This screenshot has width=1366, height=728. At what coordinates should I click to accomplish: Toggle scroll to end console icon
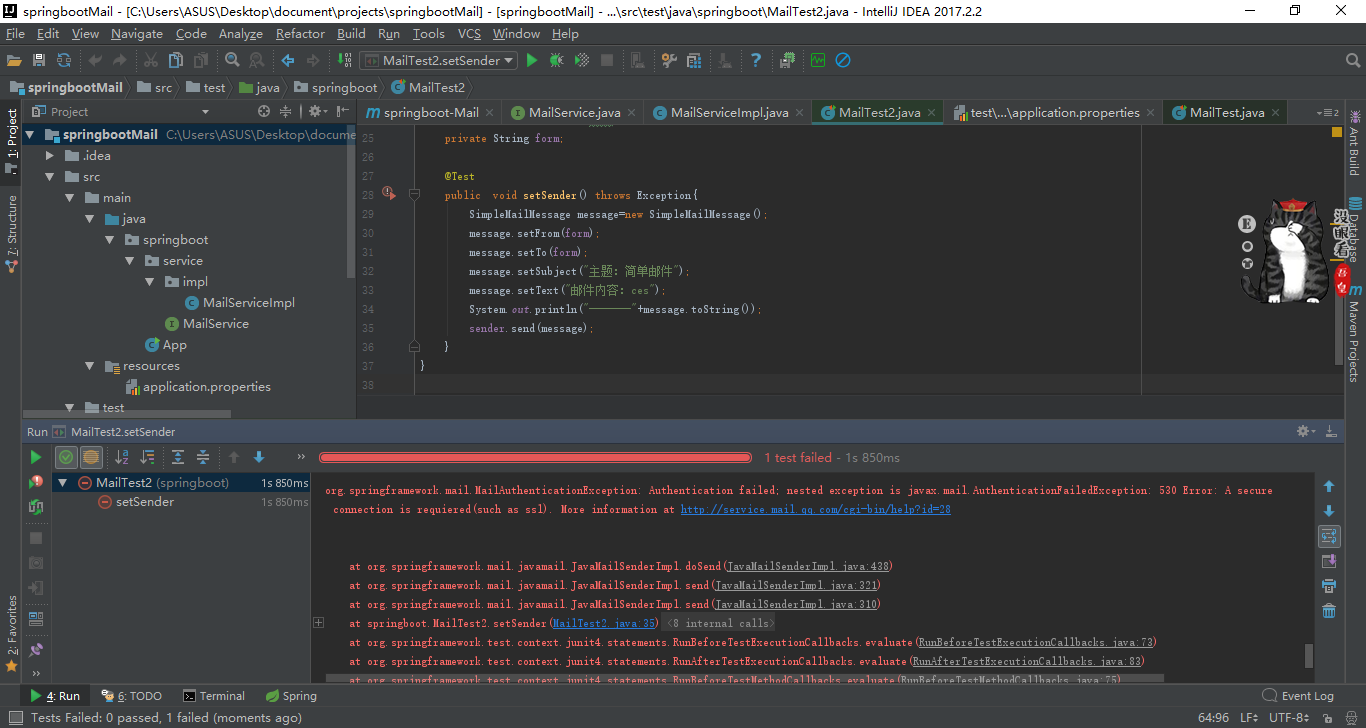tap(1329, 561)
